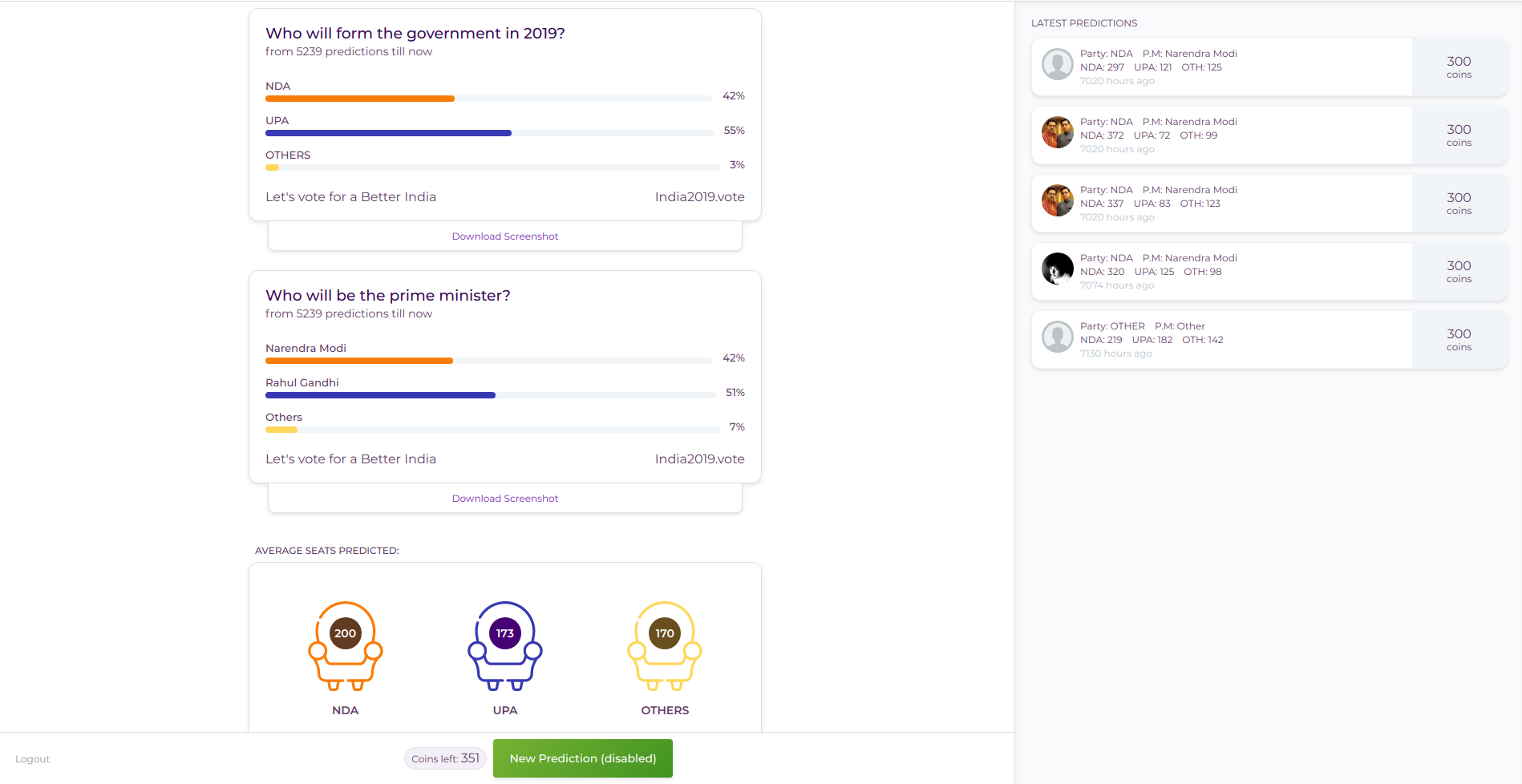Click the UPA label under the purple seat
Viewport: 1522px width, 784px height.
pyautogui.click(x=505, y=710)
